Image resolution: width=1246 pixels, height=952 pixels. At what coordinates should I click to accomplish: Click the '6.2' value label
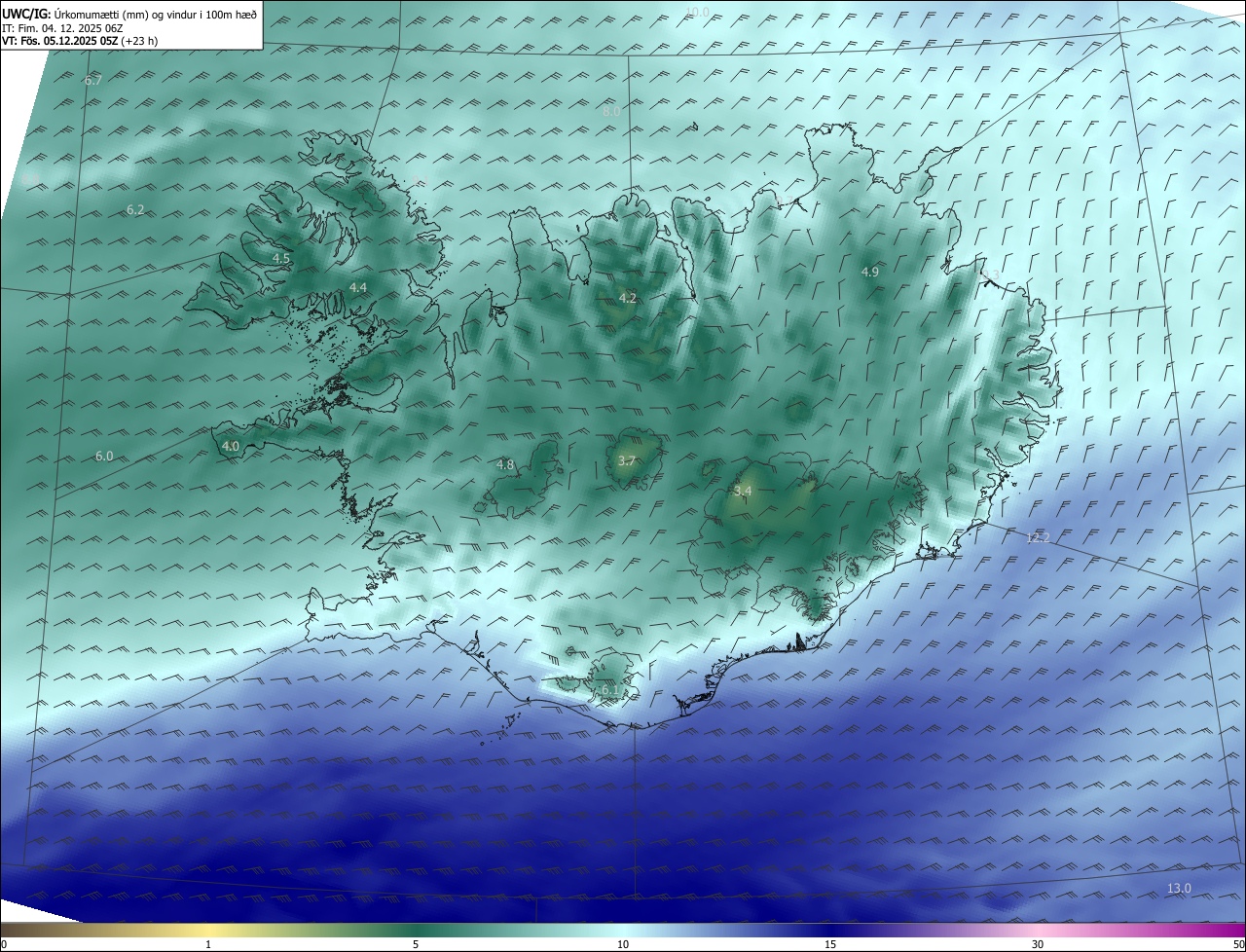135,210
